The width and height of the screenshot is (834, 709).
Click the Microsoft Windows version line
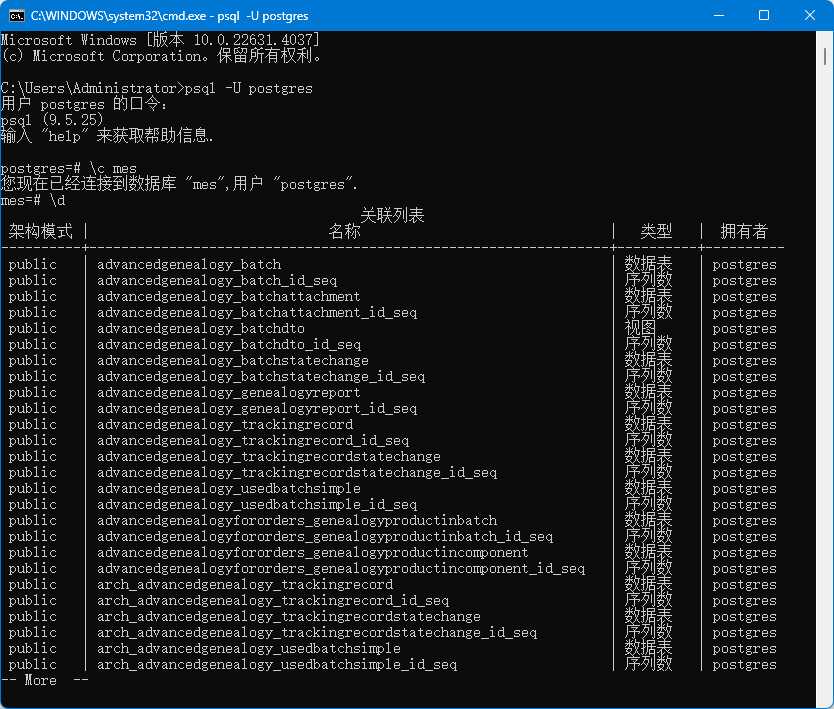pos(160,40)
